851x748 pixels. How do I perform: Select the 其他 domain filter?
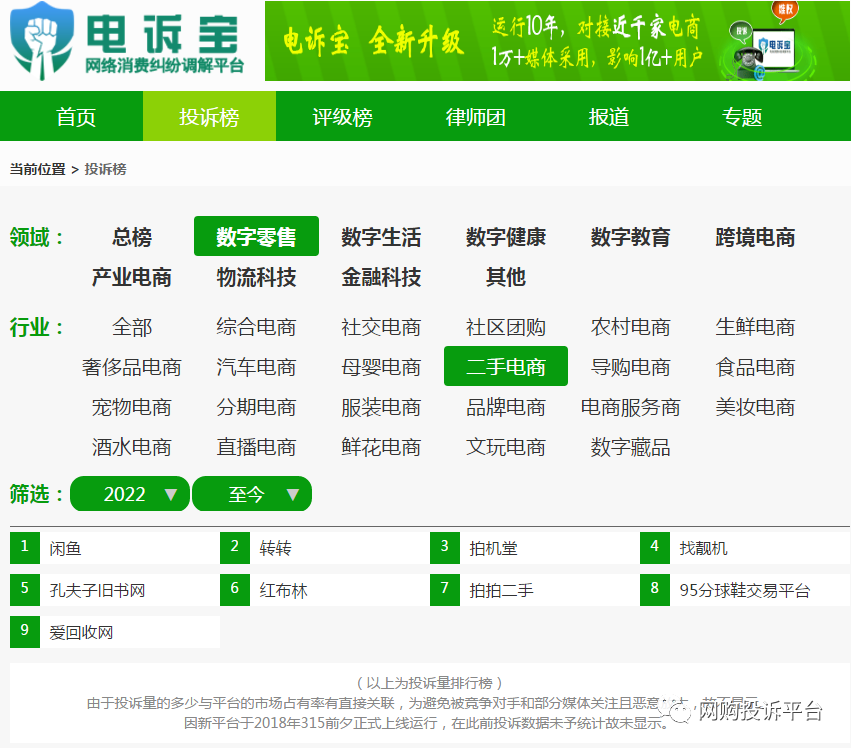click(x=506, y=277)
